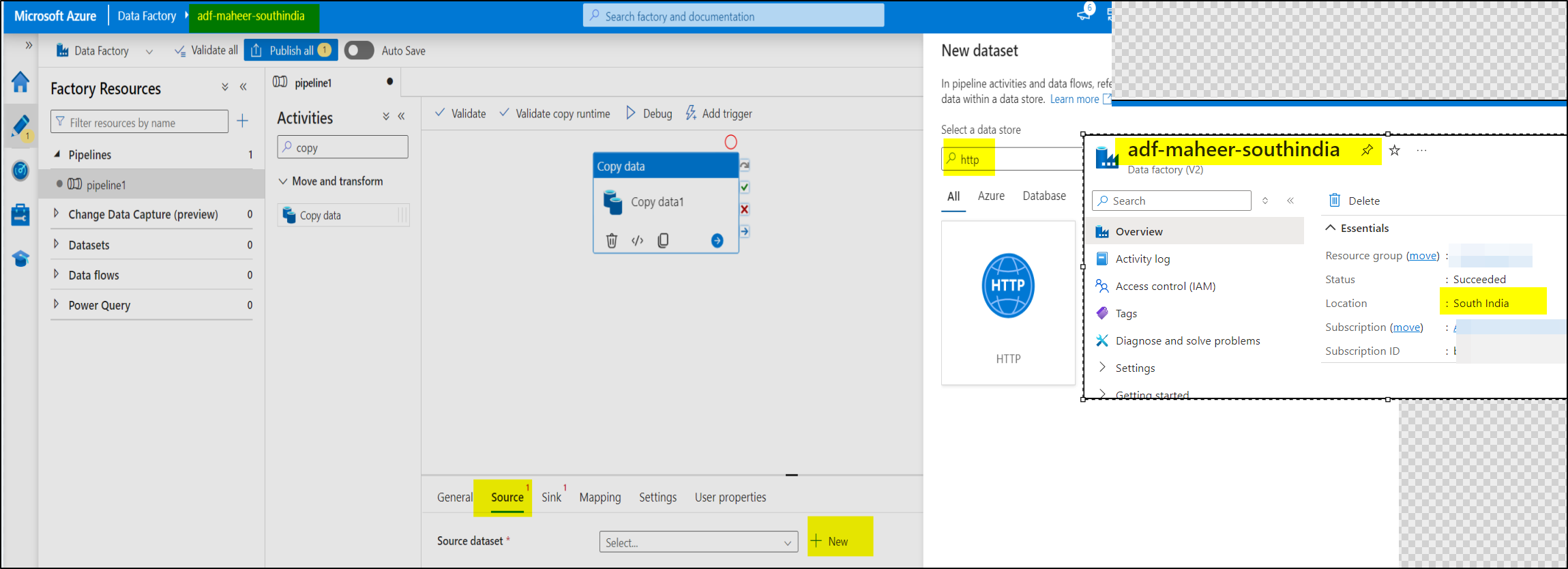Switch to the General tab
1568x569 pixels.
(x=455, y=497)
